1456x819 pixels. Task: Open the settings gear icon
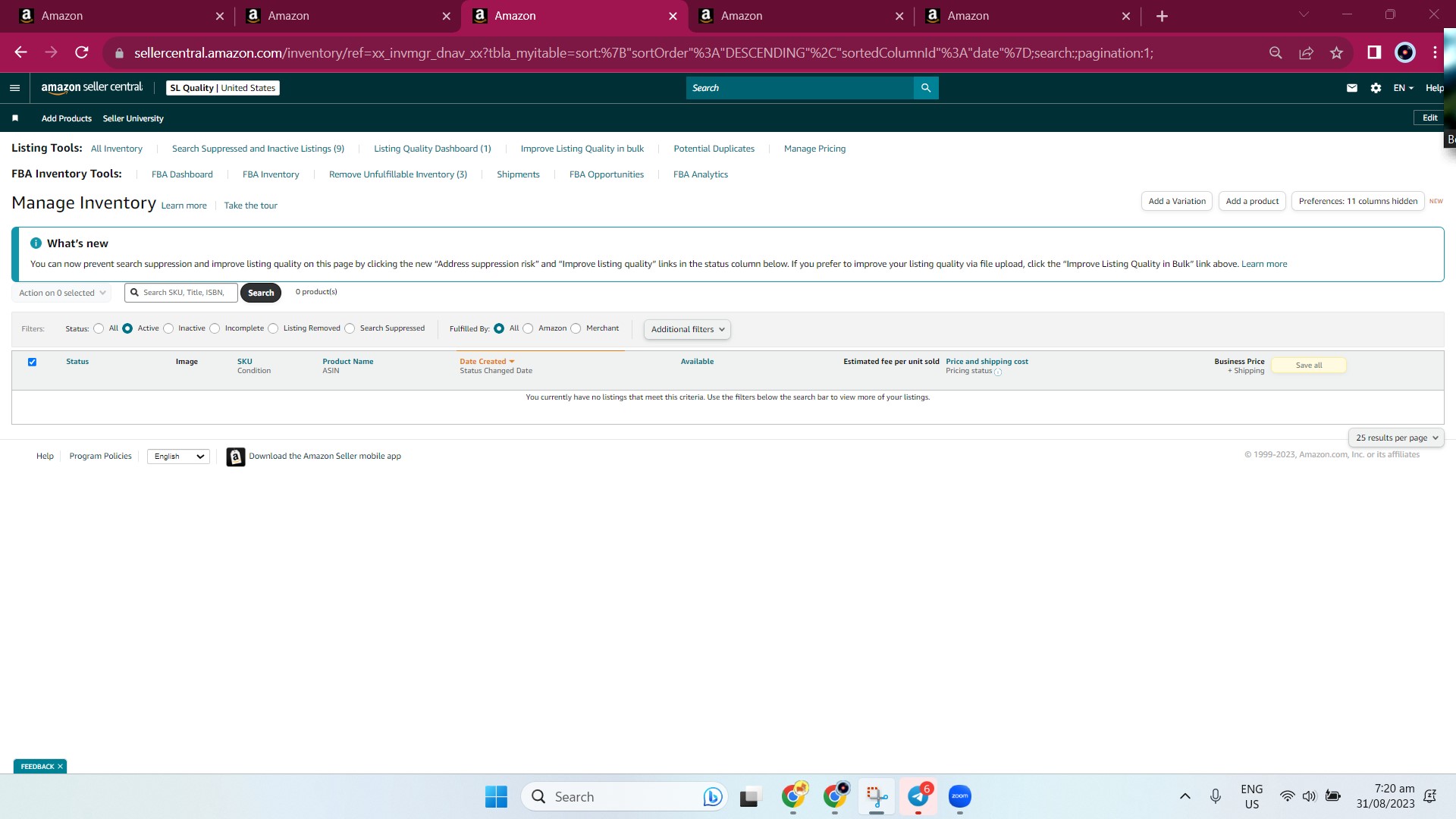click(x=1376, y=88)
